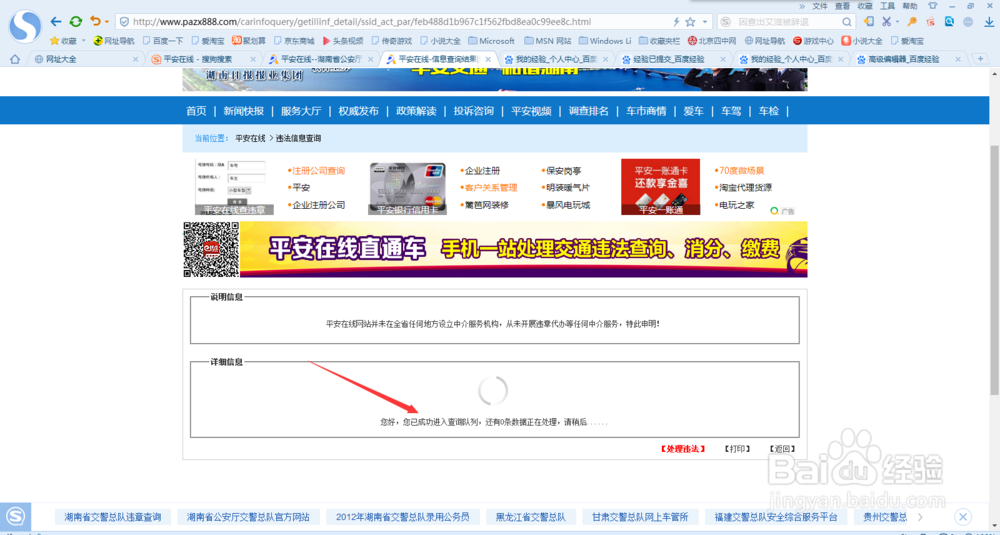Open 调查排名 in the navigation bar
Image resolution: width=1000 pixels, height=535 pixels.
coord(589,111)
